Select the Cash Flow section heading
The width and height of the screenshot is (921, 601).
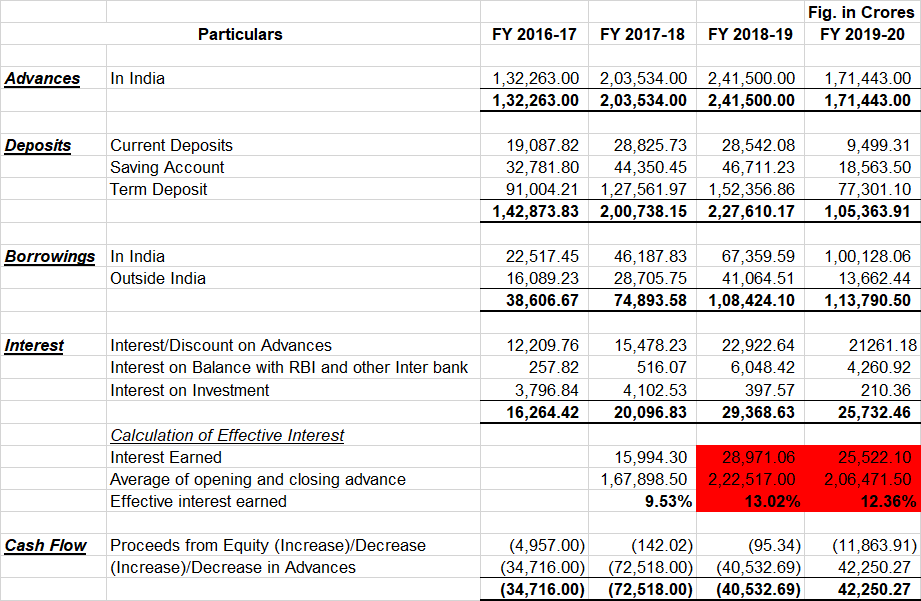pos(45,545)
